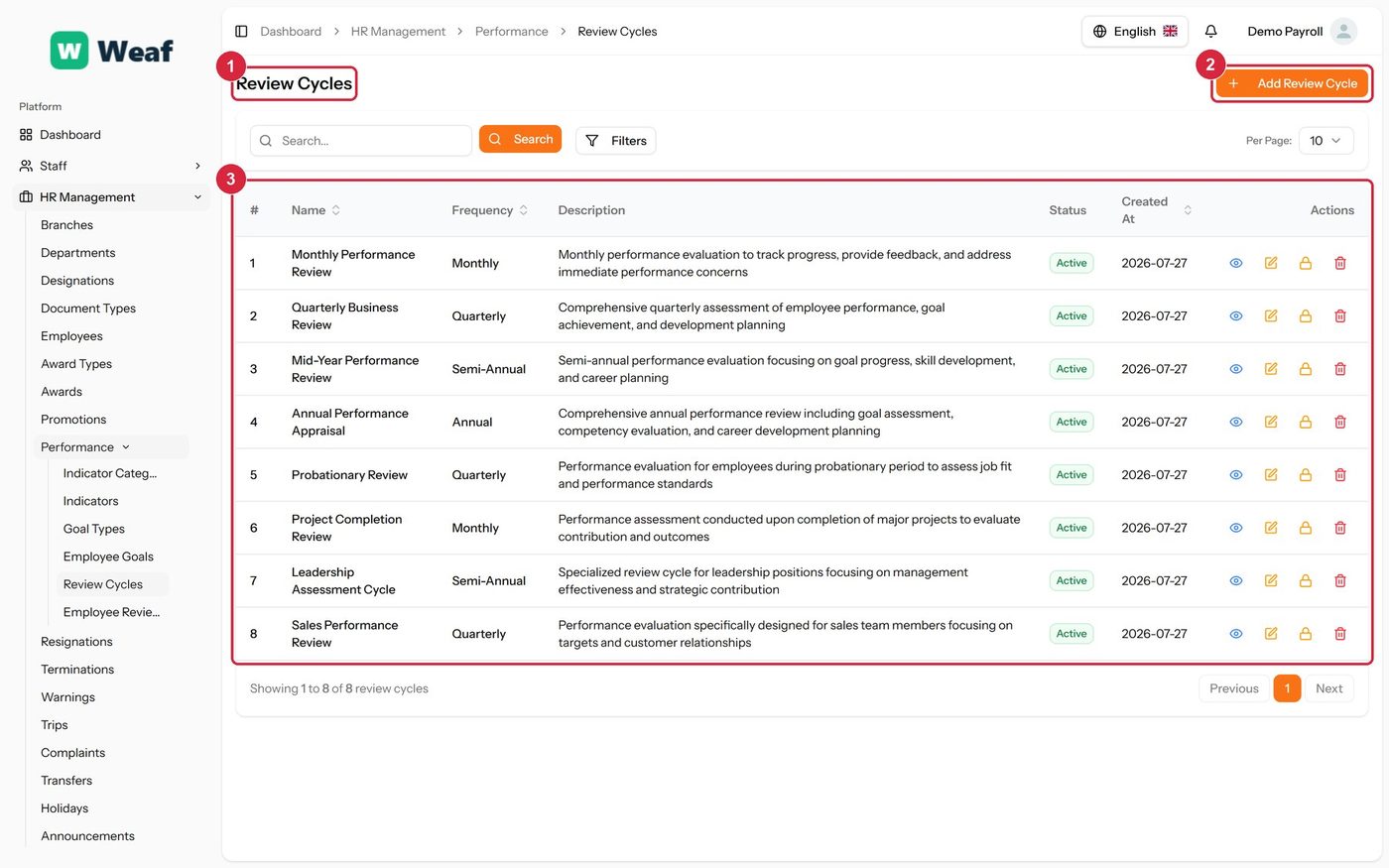This screenshot has height=868, width=1389.
Task: Toggle the sidebar panel icon
Action: pyautogui.click(x=241, y=32)
